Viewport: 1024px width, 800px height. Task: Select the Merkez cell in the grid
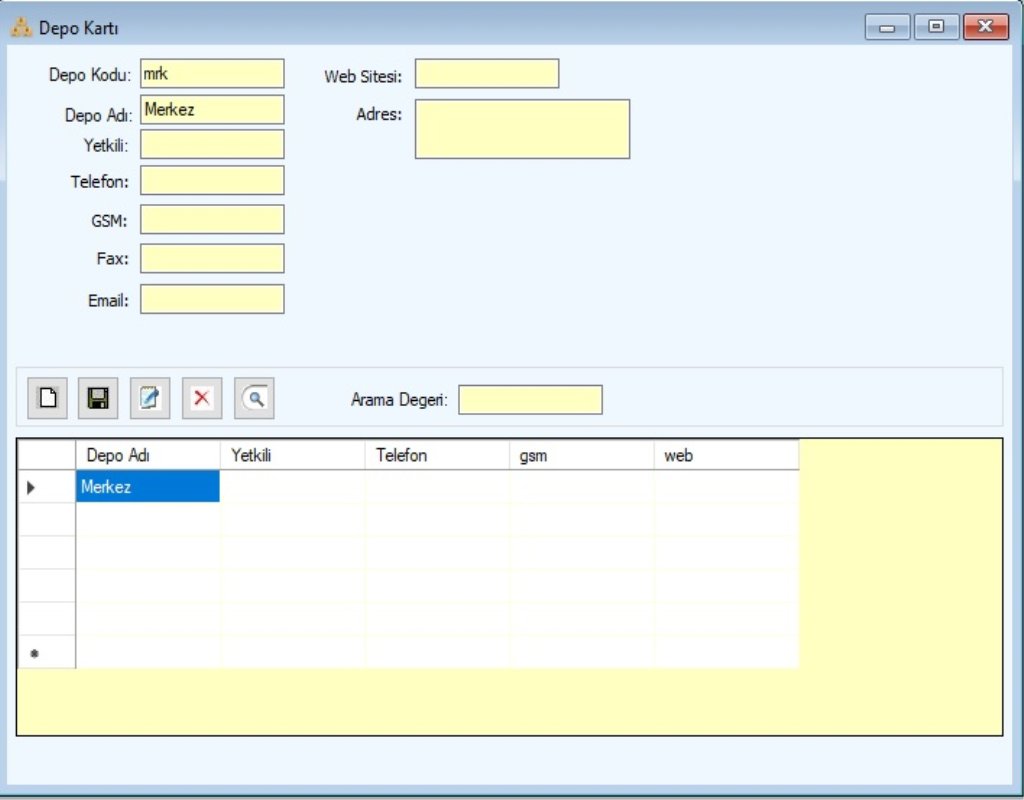(x=148, y=487)
